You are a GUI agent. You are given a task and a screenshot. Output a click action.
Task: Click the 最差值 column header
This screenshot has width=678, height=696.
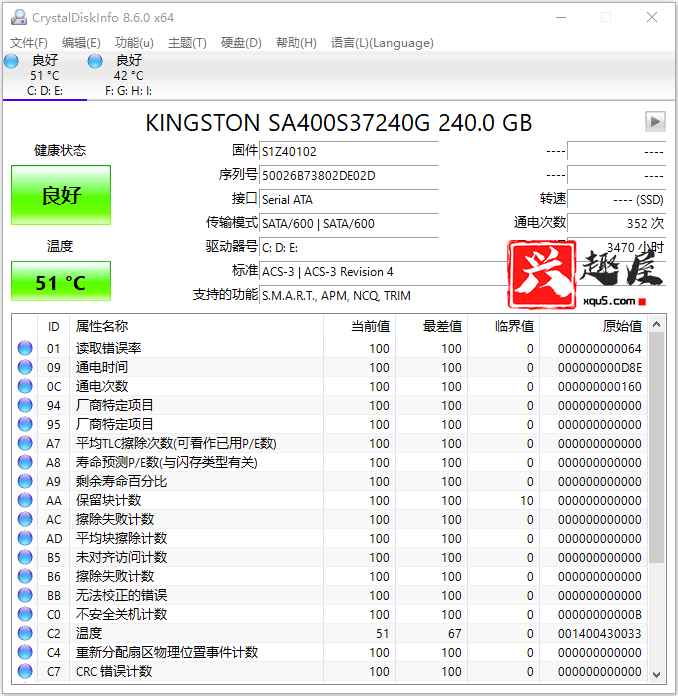[x=431, y=327]
